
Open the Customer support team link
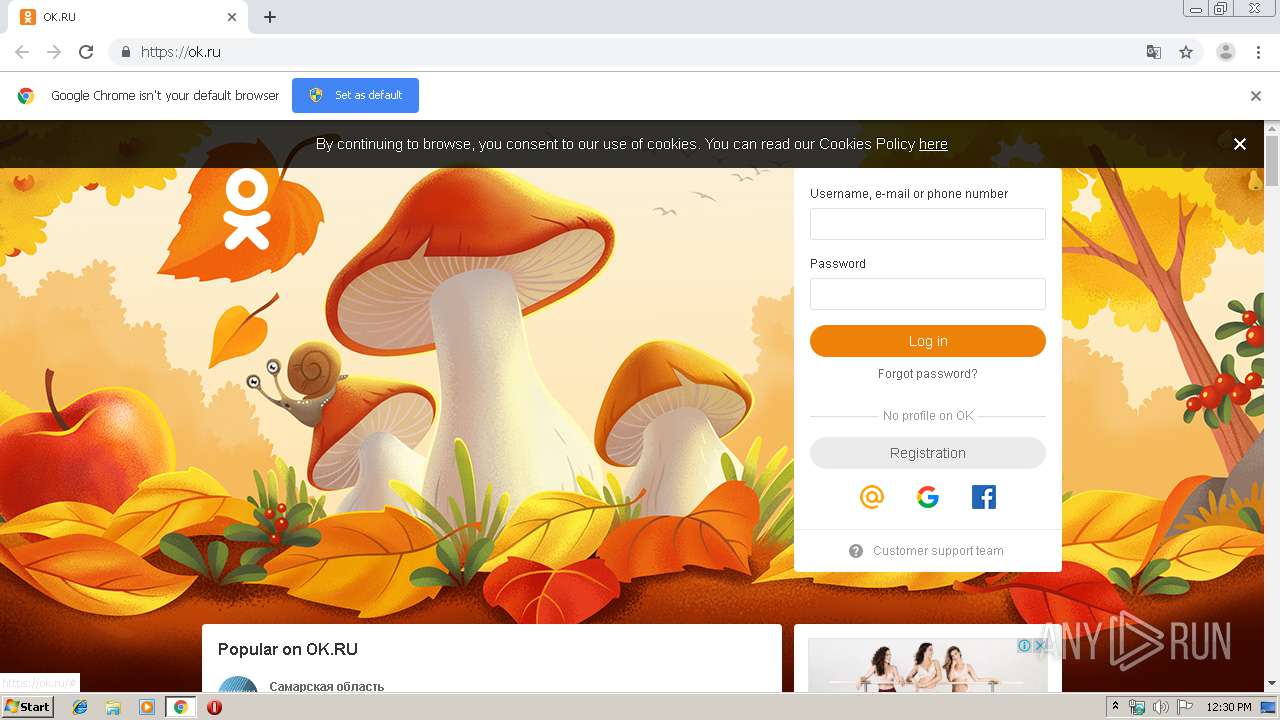pos(938,551)
